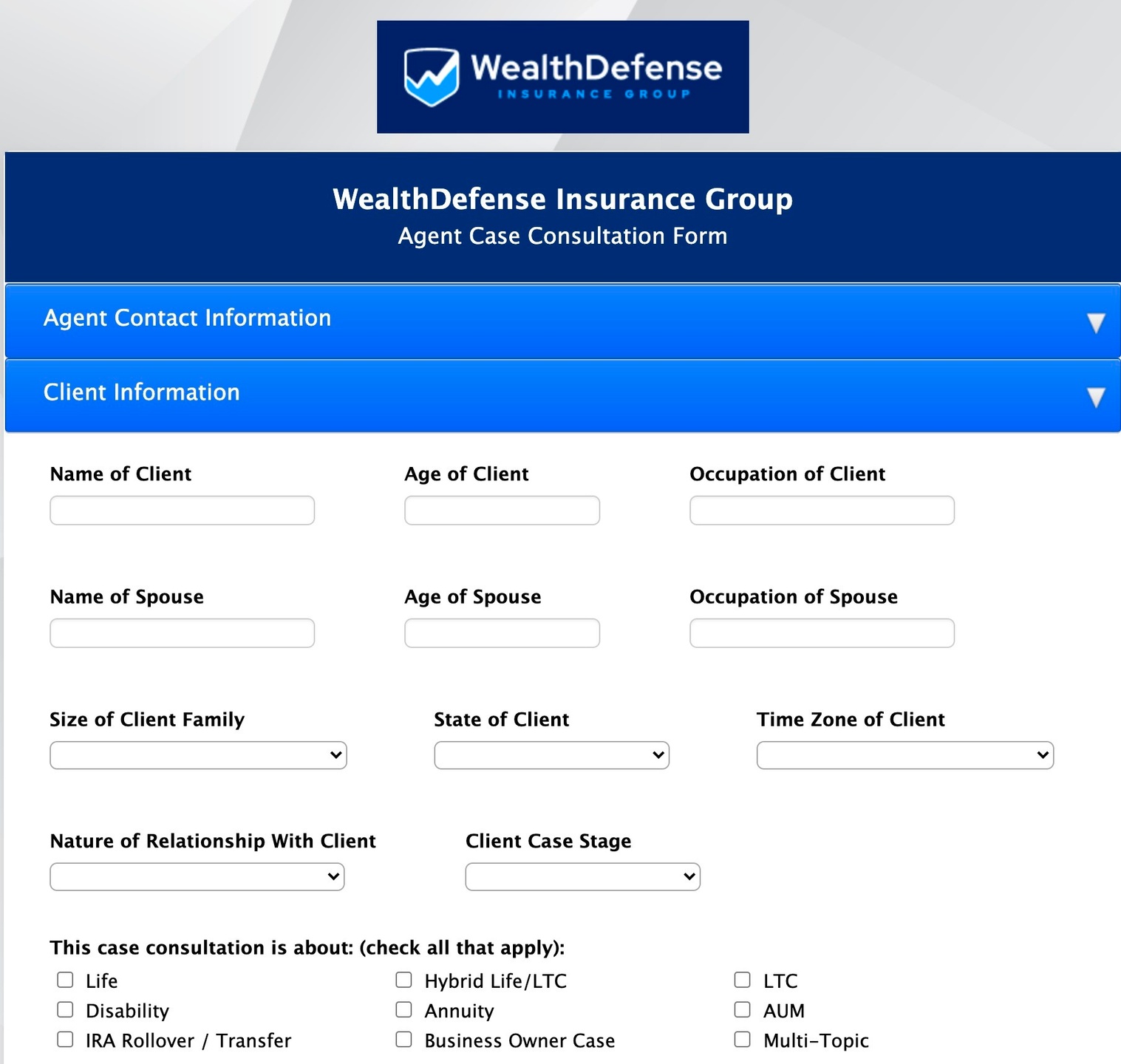Collapse arrow on Agent Contact Information
The image size is (1121, 1064).
pyautogui.click(x=1096, y=323)
